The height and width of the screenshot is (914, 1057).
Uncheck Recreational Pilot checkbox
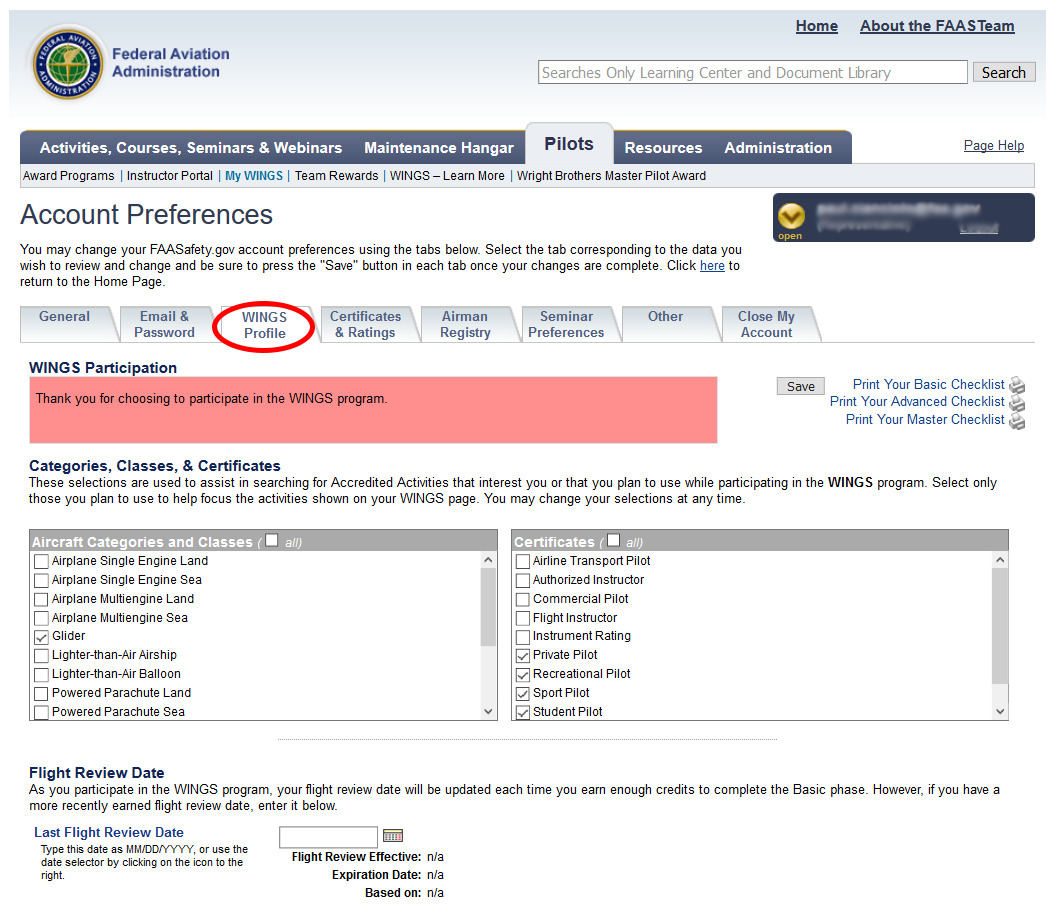click(x=522, y=674)
